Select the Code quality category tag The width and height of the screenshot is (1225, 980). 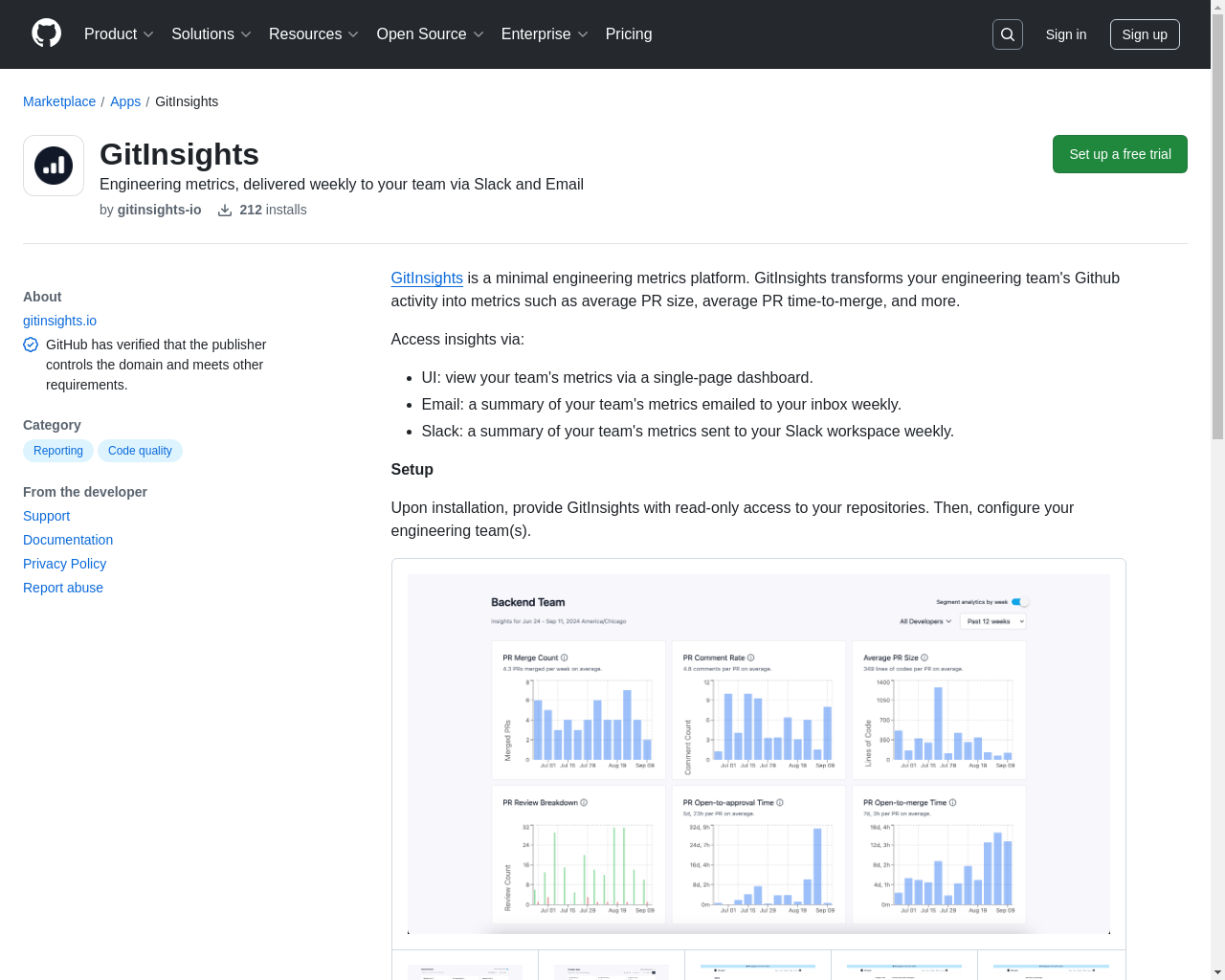140,451
